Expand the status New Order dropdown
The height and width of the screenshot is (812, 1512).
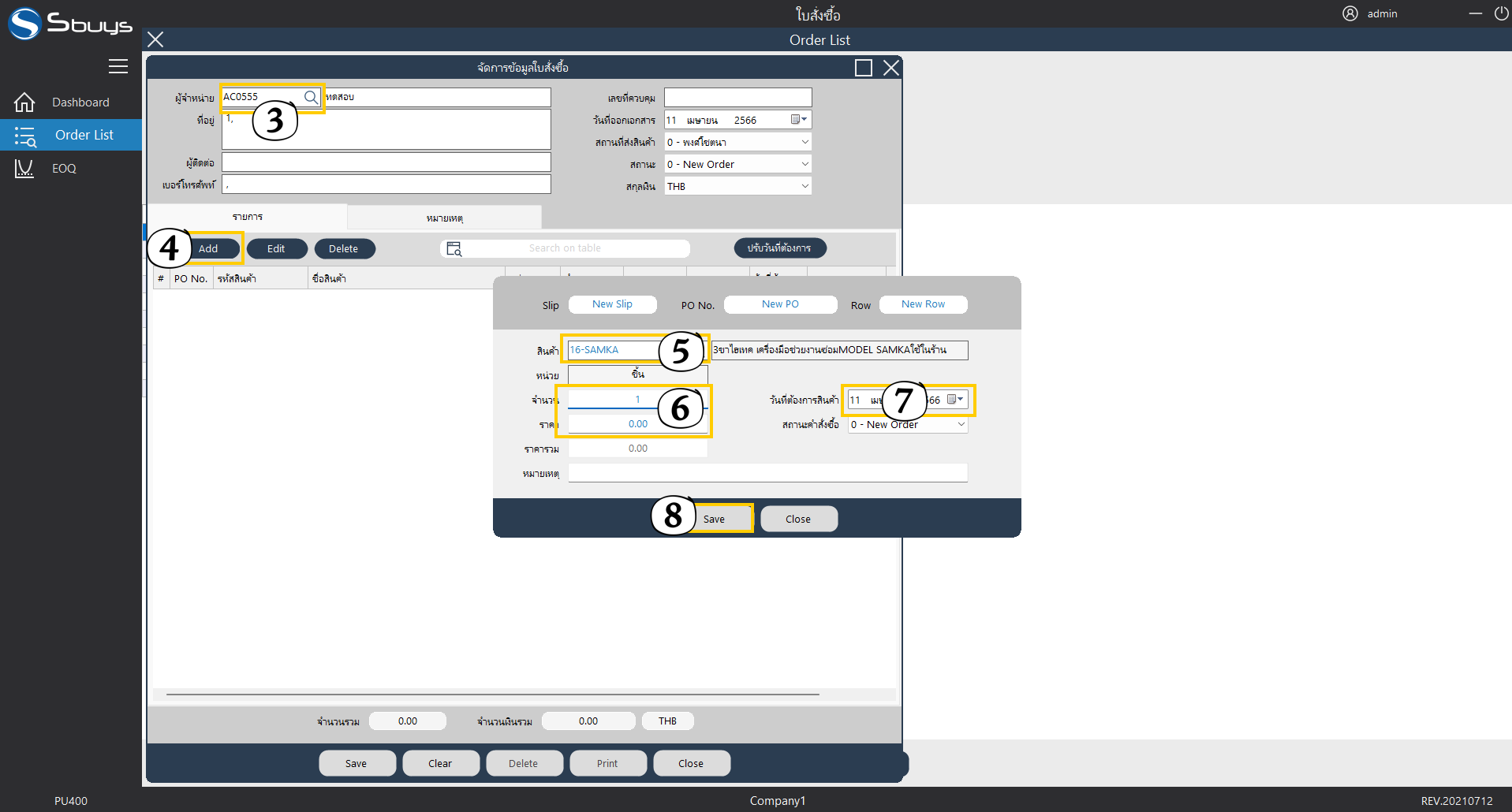(805, 164)
